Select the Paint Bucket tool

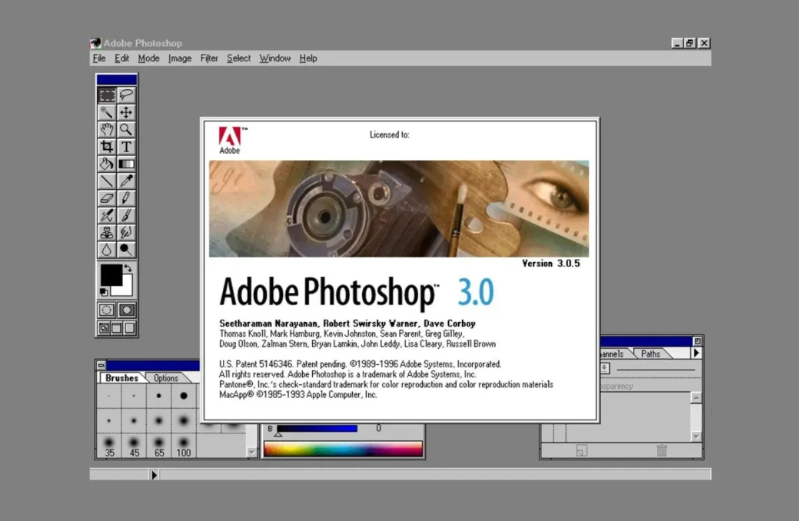[x=107, y=164]
